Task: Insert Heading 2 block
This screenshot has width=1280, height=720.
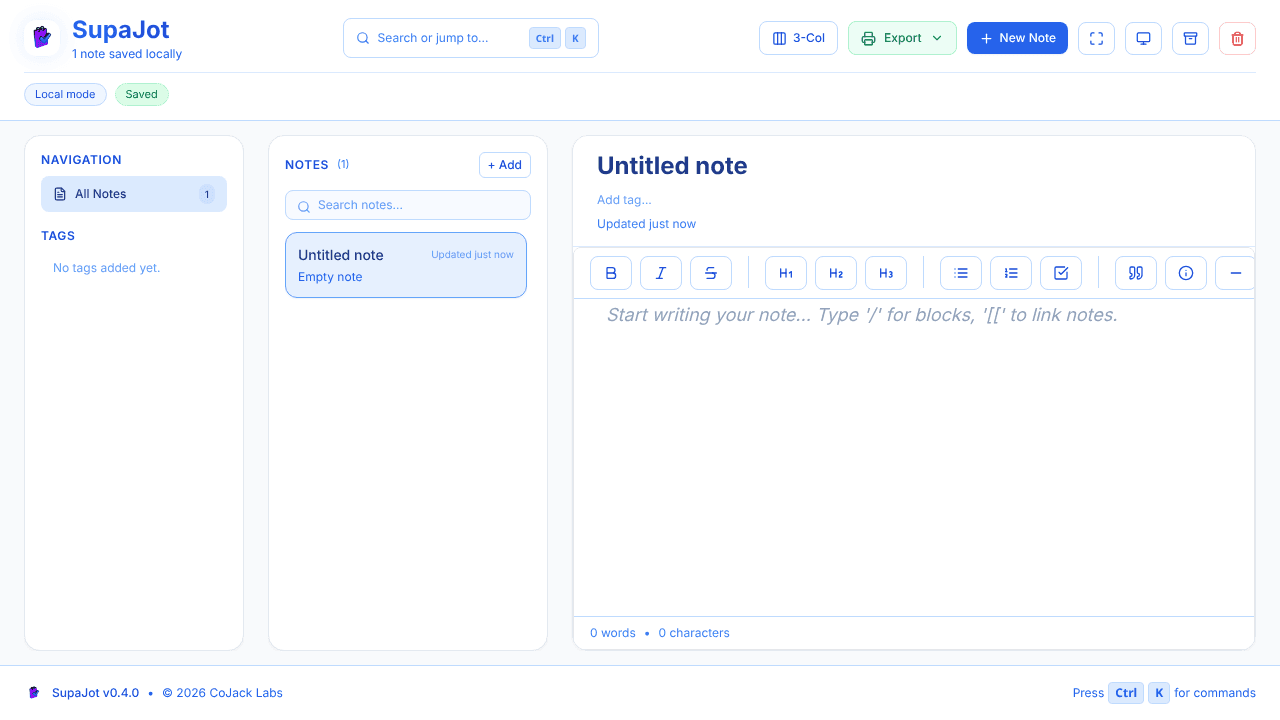Action: 836,273
